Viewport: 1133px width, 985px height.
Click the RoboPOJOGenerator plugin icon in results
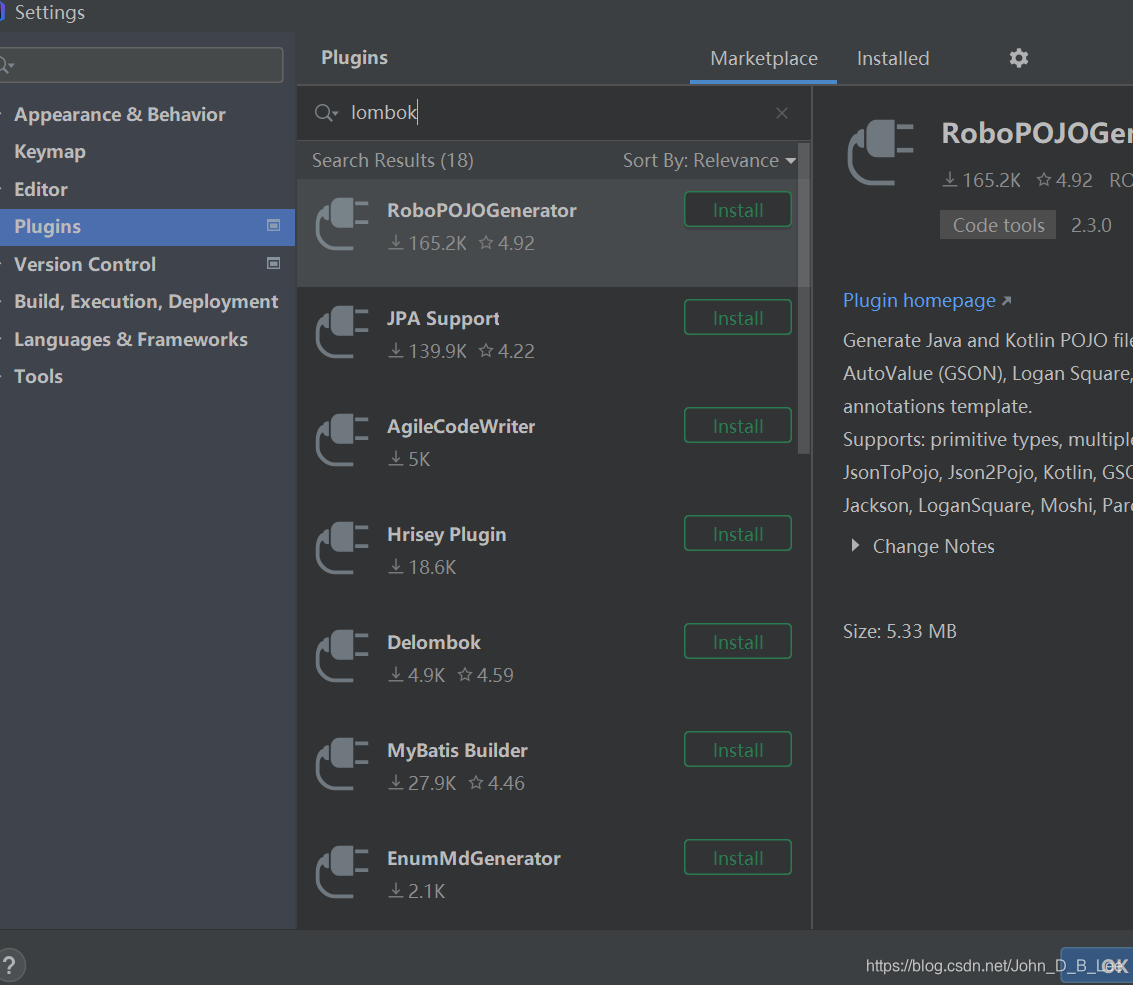point(343,225)
